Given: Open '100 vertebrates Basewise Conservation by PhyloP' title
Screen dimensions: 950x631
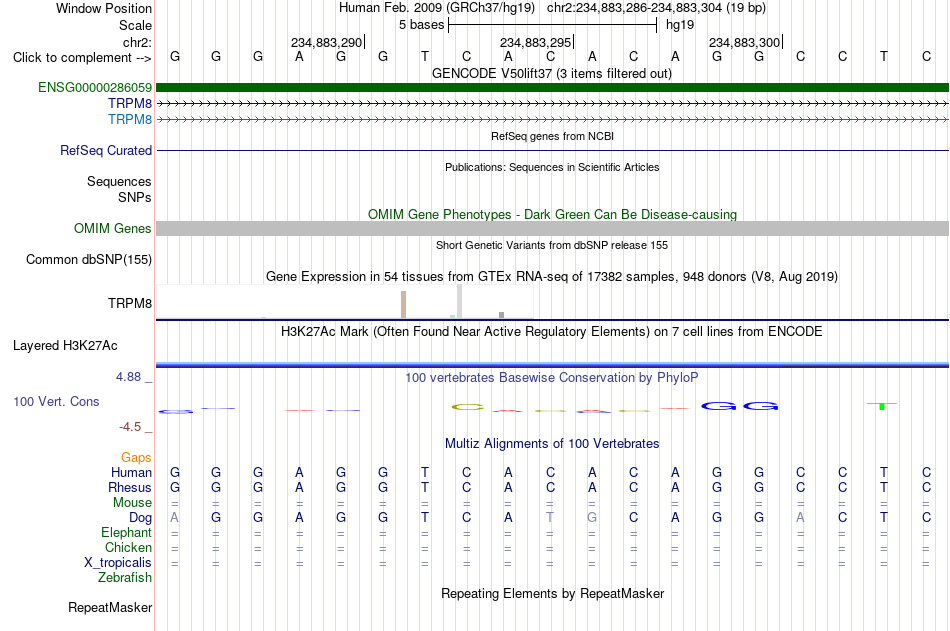Looking at the screenshot, I should 552,378.
